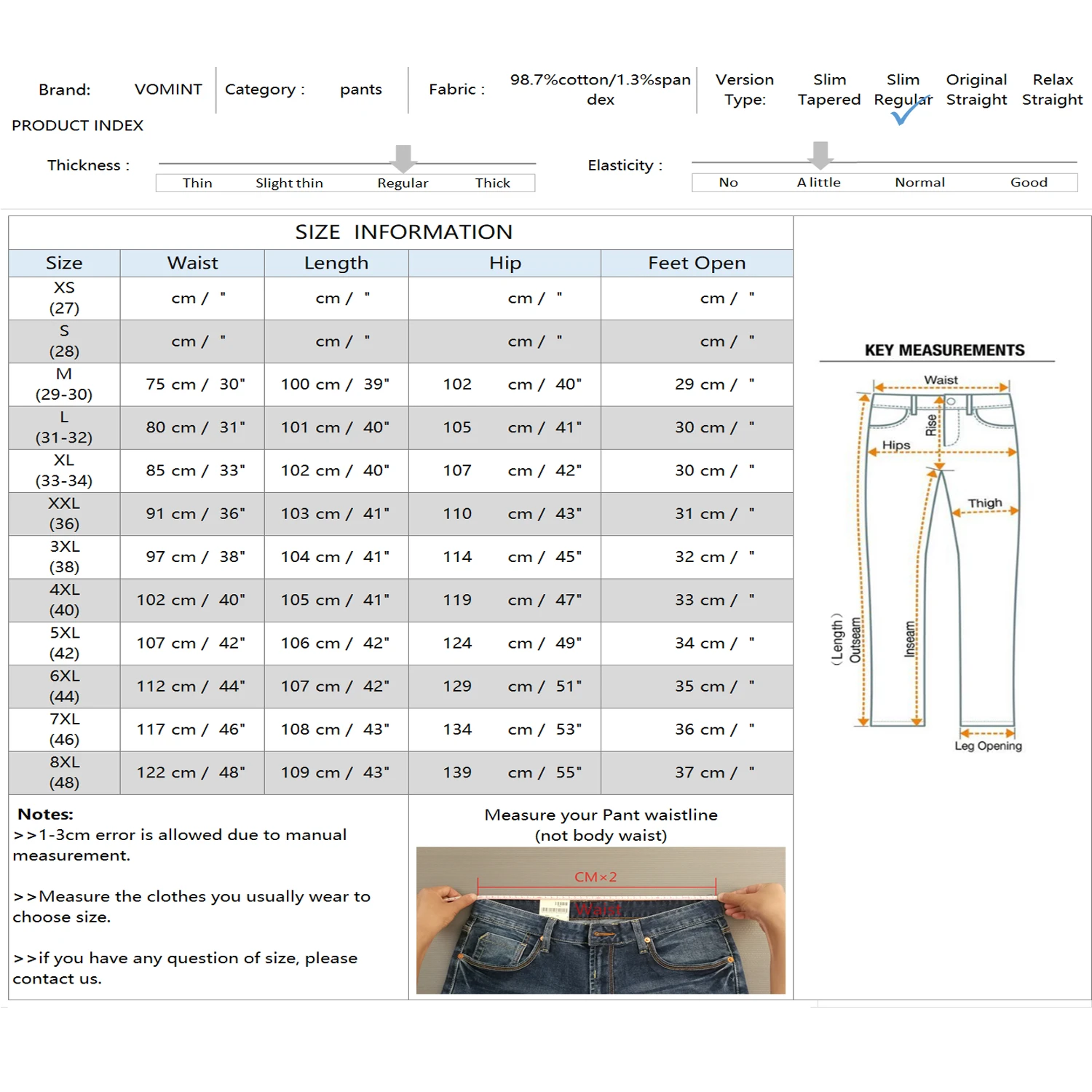Viewport: 1092px width, 1092px height.
Task: Select the 'L (31-32)' size row label
Action: pos(64,427)
